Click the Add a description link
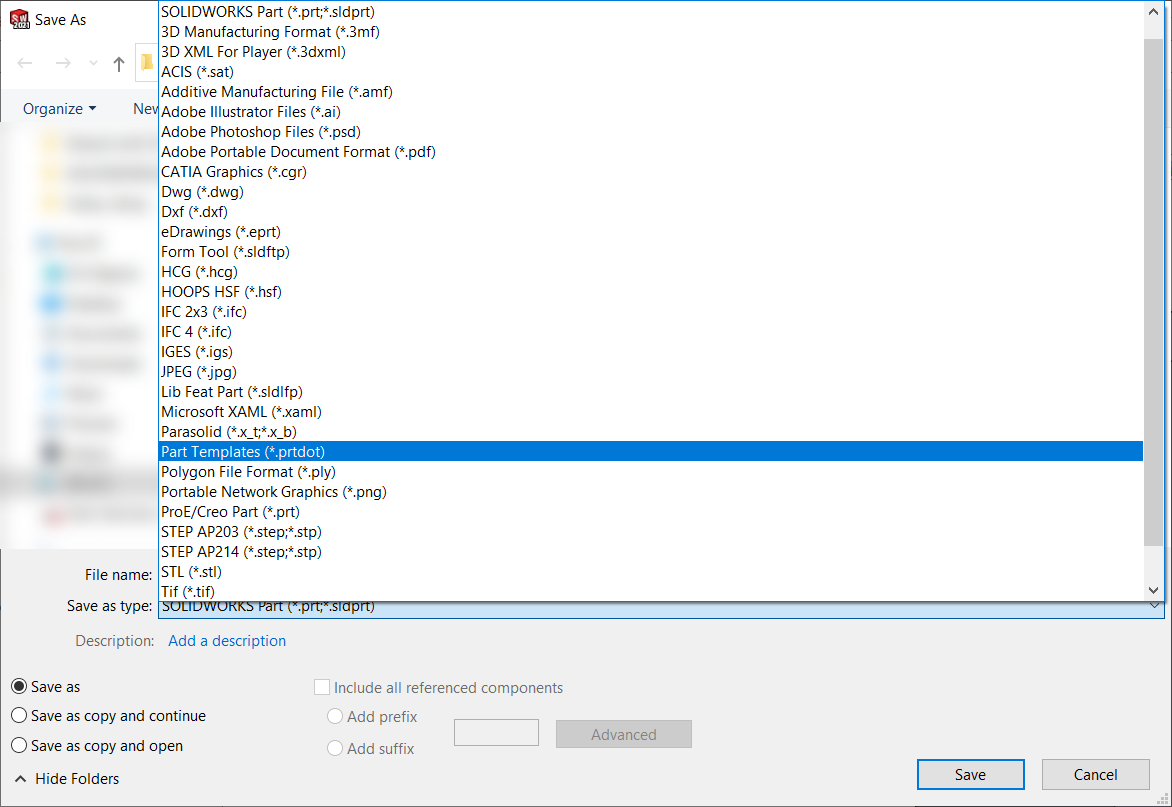 pyautogui.click(x=227, y=641)
